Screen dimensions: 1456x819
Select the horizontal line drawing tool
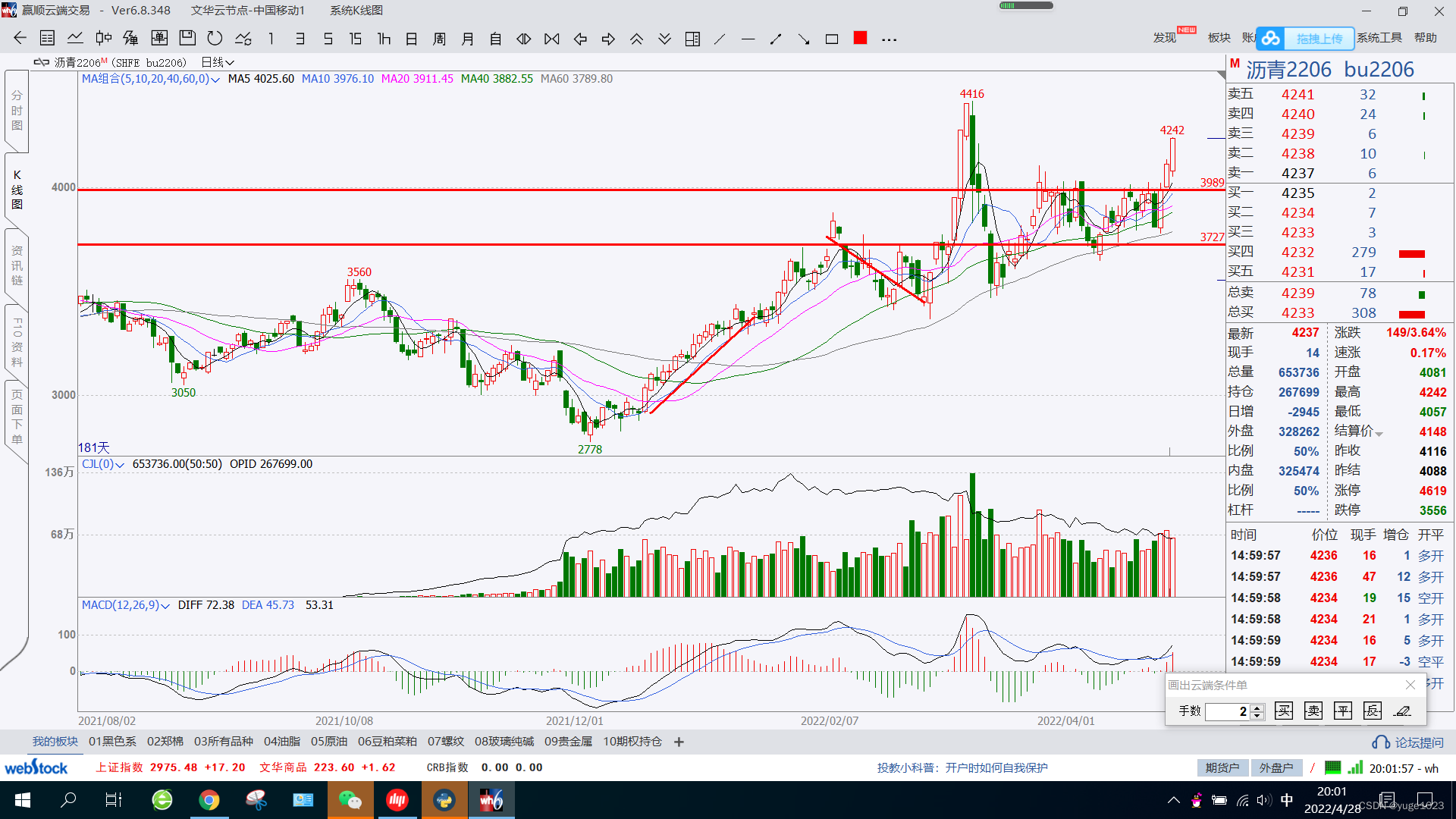(748, 39)
